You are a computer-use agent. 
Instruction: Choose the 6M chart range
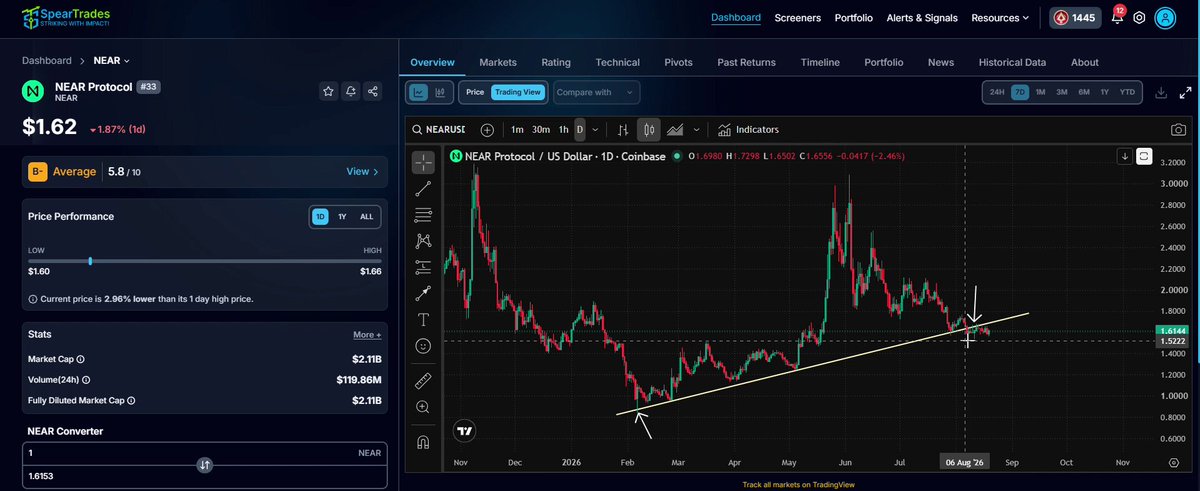(1083, 92)
